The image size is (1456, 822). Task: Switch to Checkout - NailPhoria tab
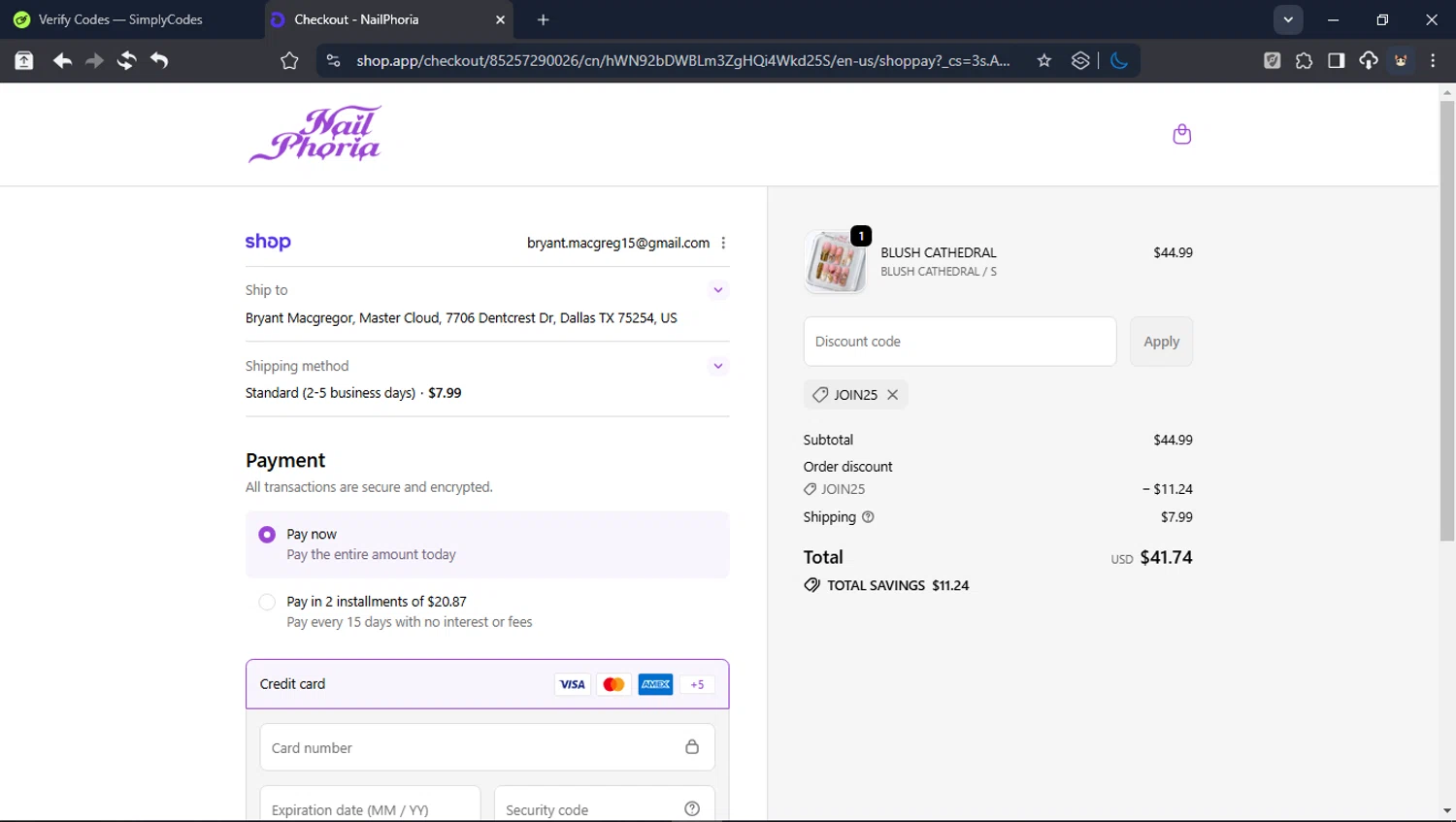pos(388,19)
